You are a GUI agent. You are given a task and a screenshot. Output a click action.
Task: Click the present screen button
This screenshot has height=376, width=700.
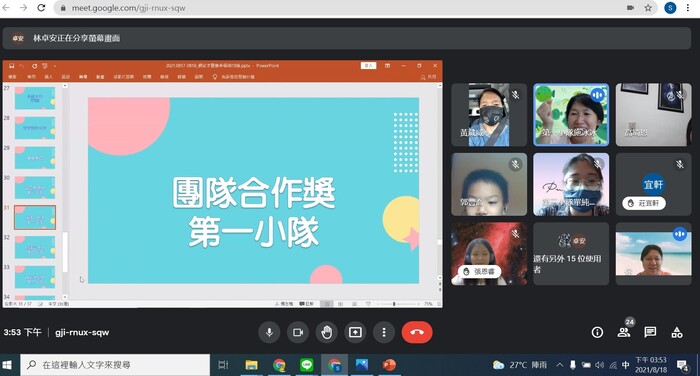coord(355,333)
